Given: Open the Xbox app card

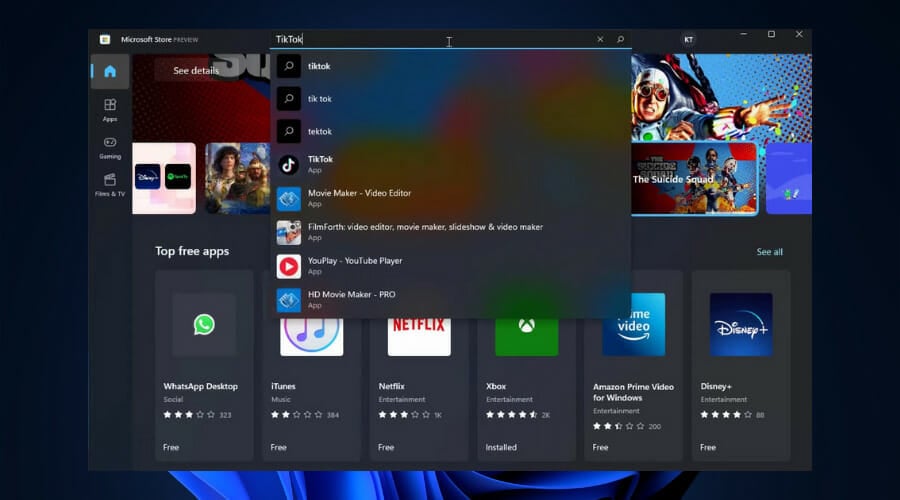Looking at the screenshot, I should [x=526, y=389].
